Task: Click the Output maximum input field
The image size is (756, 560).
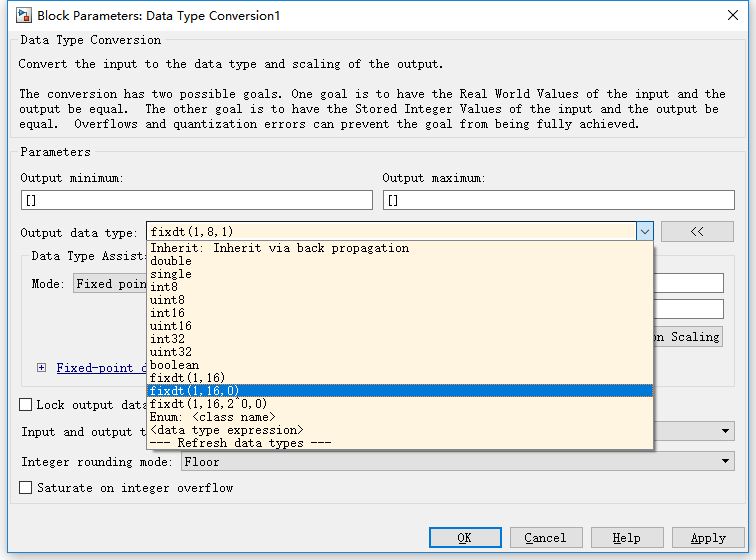Action: pos(558,200)
